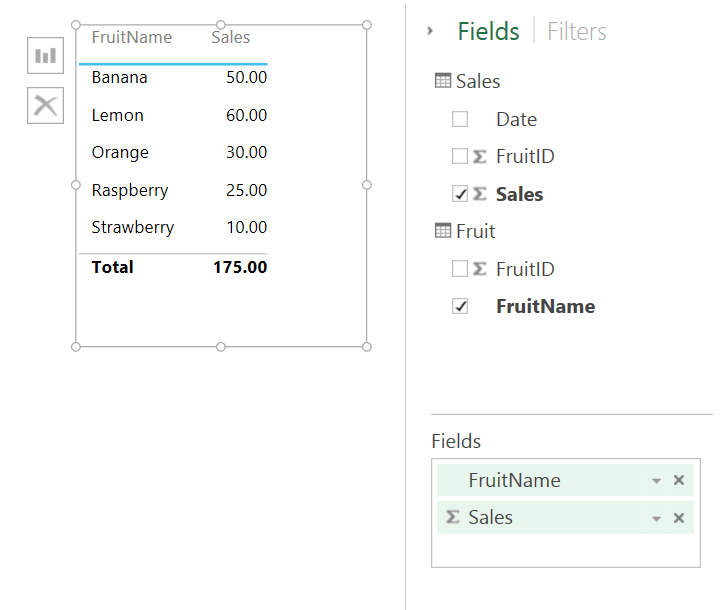Select the Fields tab
This screenshot has width=722, height=610.
488,32
